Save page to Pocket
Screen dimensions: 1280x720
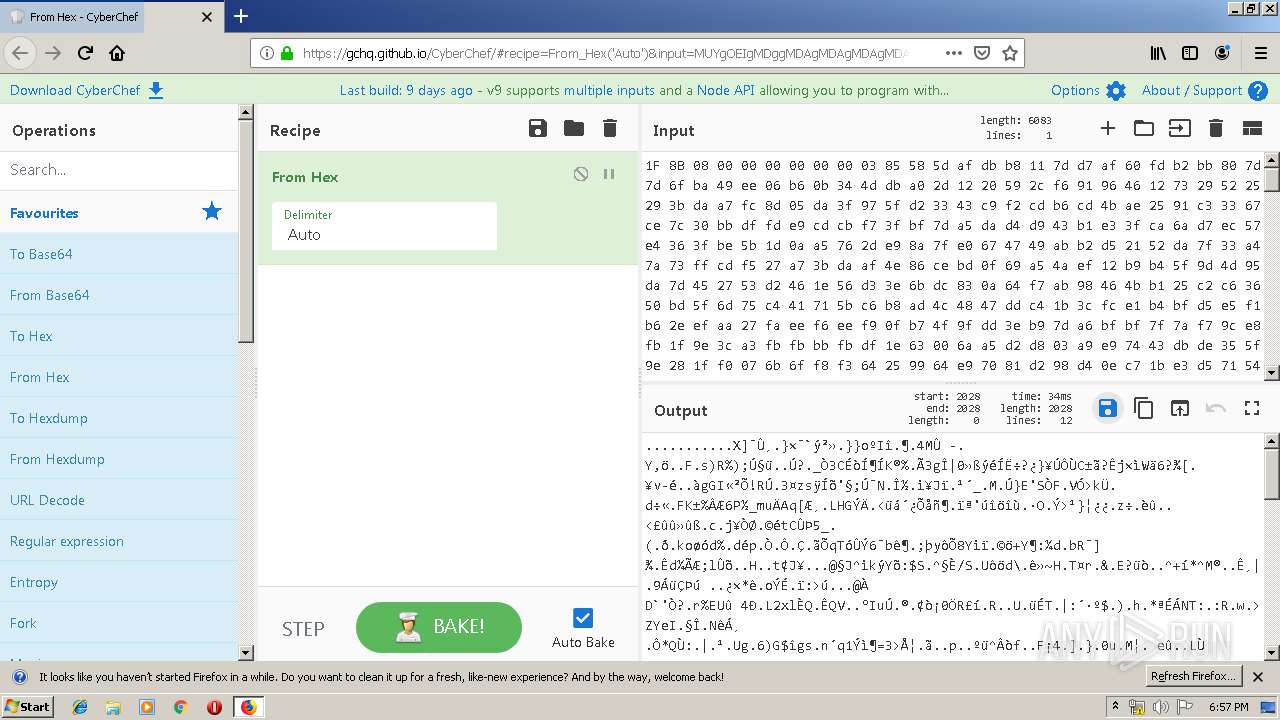(982, 53)
